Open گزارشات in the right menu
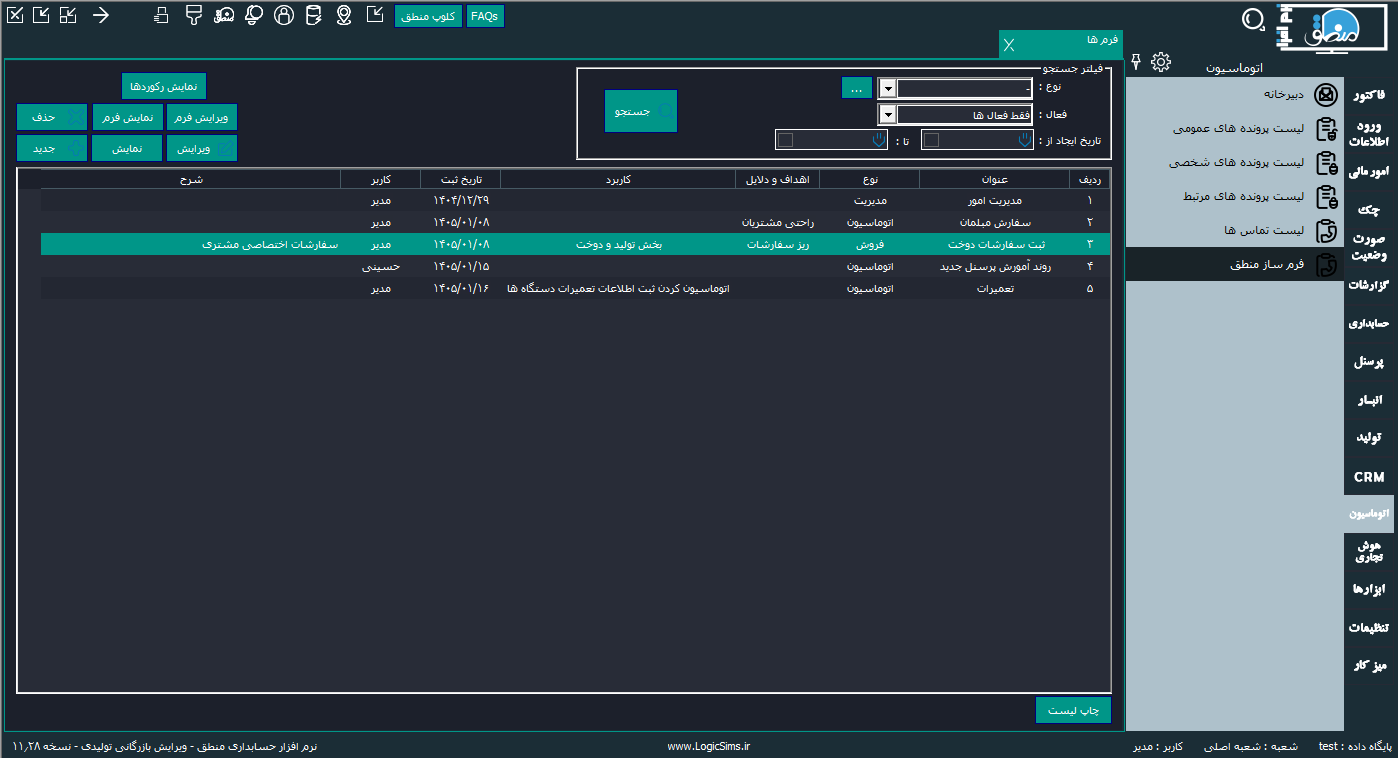The height and width of the screenshot is (758, 1398). [1368, 285]
